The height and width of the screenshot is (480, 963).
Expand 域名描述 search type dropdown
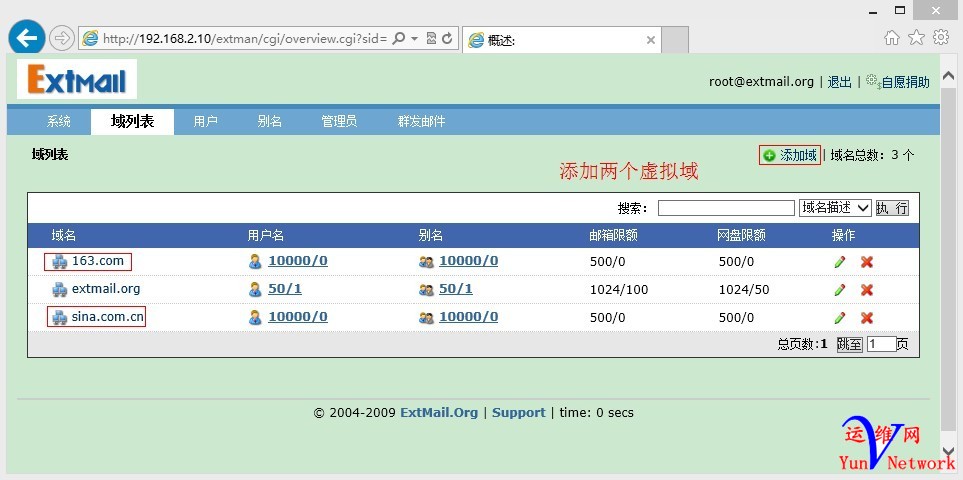[x=835, y=208]
